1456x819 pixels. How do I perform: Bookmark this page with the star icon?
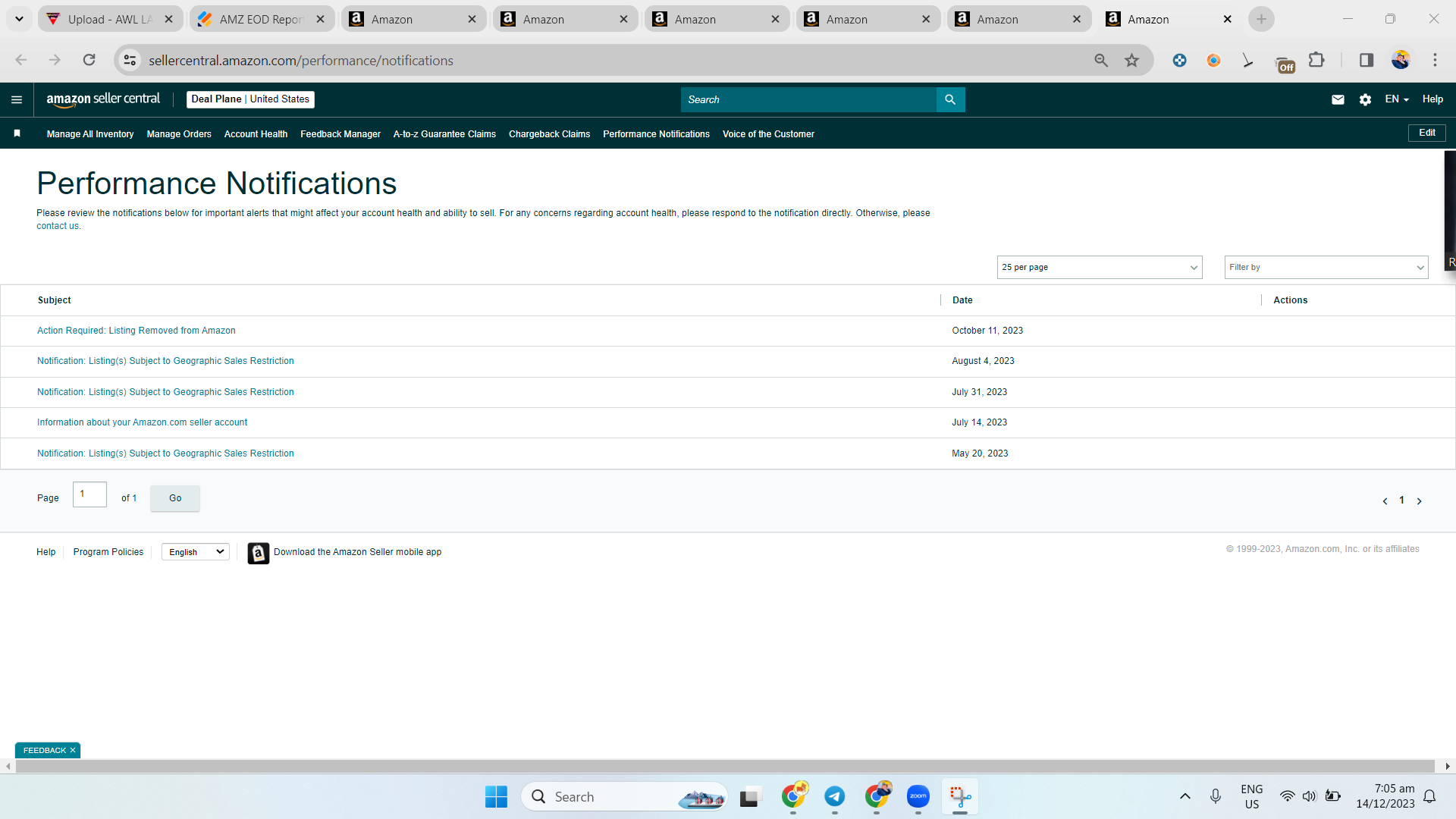(1131, 60)
